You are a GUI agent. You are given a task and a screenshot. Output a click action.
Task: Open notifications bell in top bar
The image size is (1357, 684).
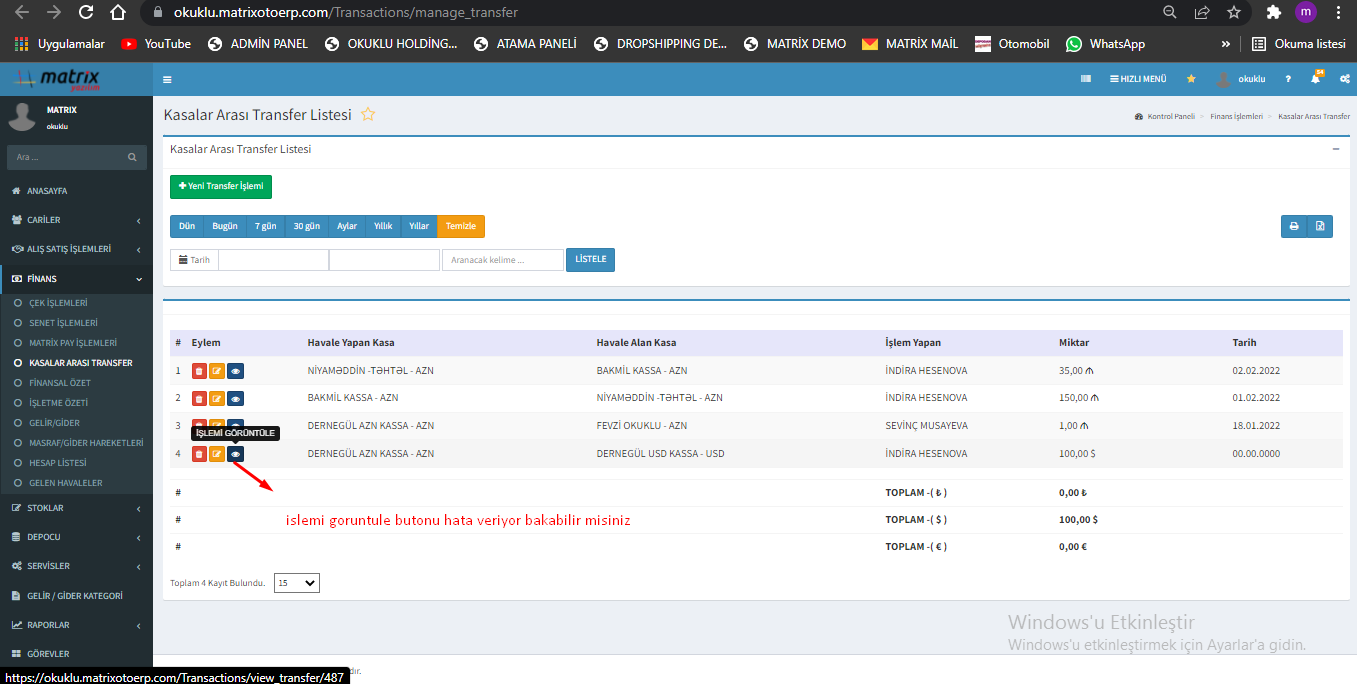click(x=1316, y=79)
